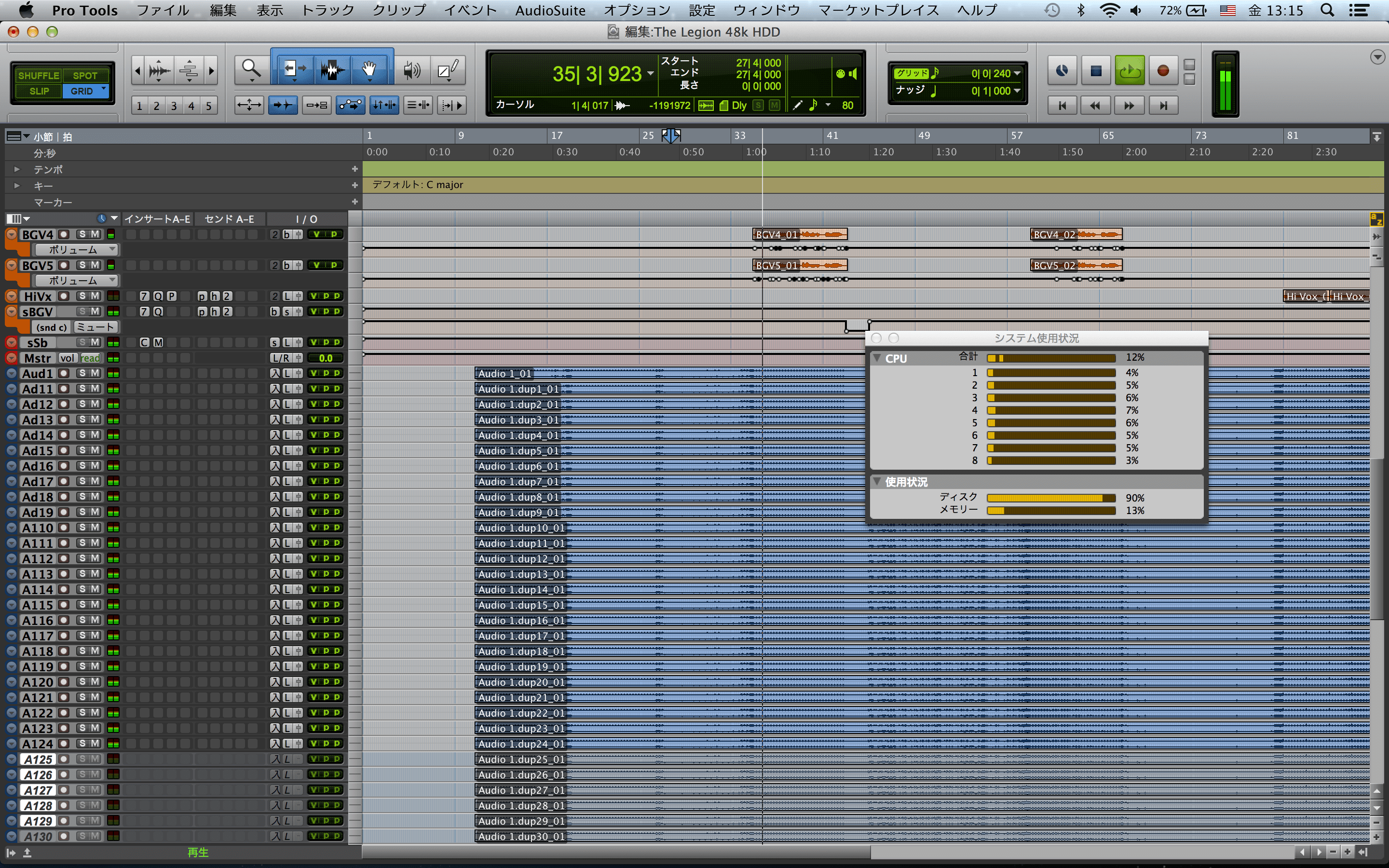The width and height of the screenshot is (1389, 868).
Task: Open Grid value dropdown arrow
Action: click(x=1017, y=73)
